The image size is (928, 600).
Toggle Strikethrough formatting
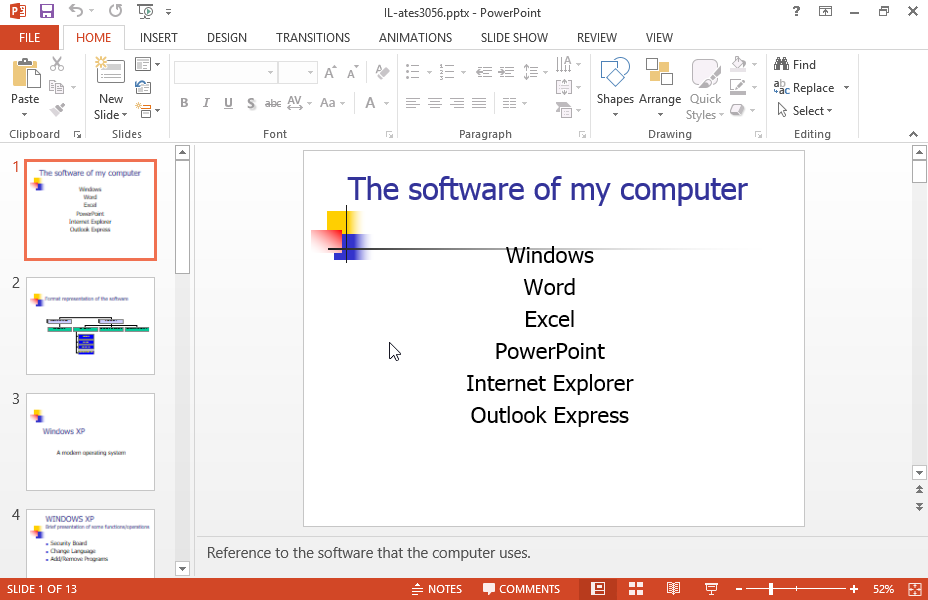[x=273, y=103]
